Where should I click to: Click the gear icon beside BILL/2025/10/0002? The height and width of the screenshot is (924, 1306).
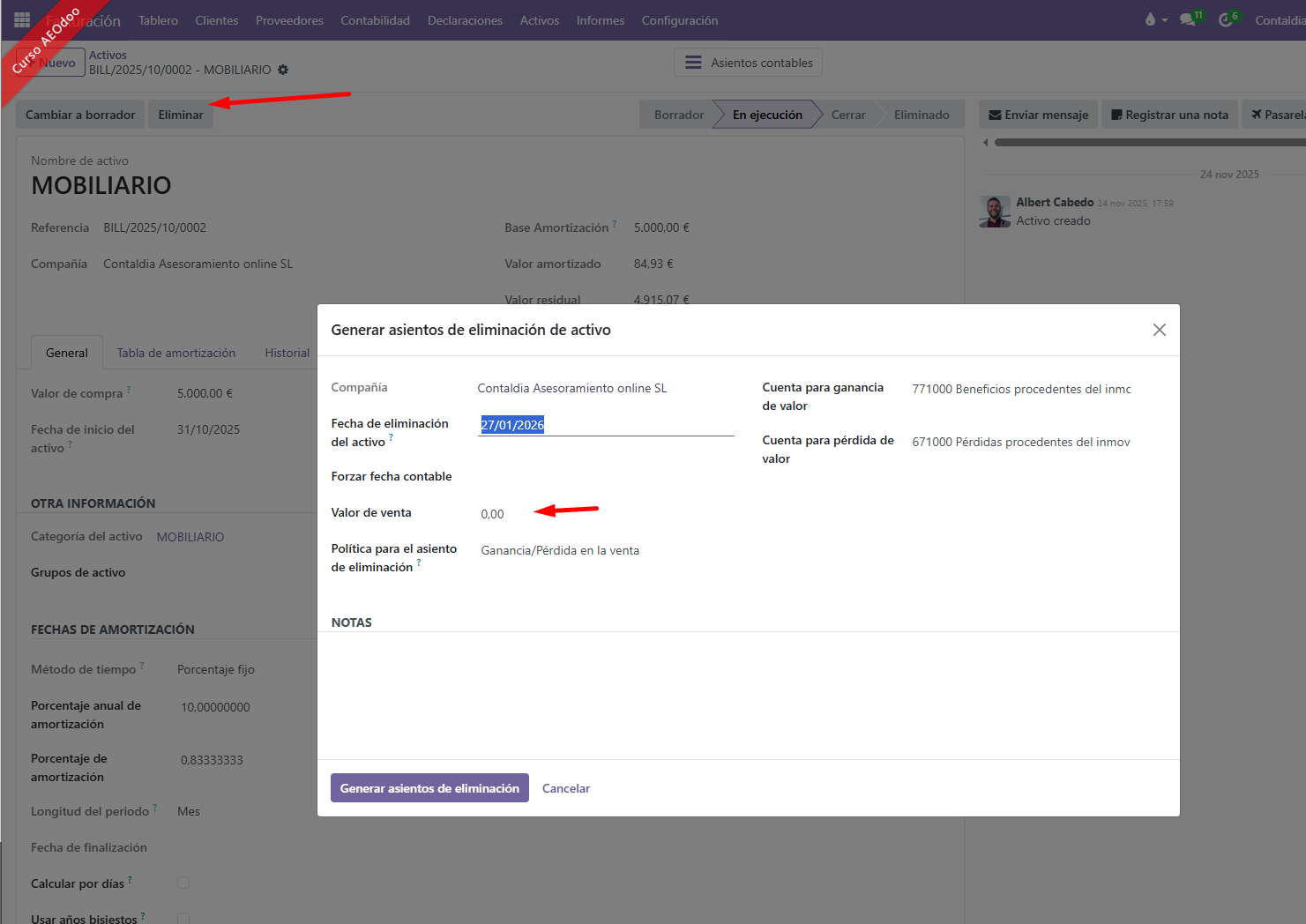283,70
